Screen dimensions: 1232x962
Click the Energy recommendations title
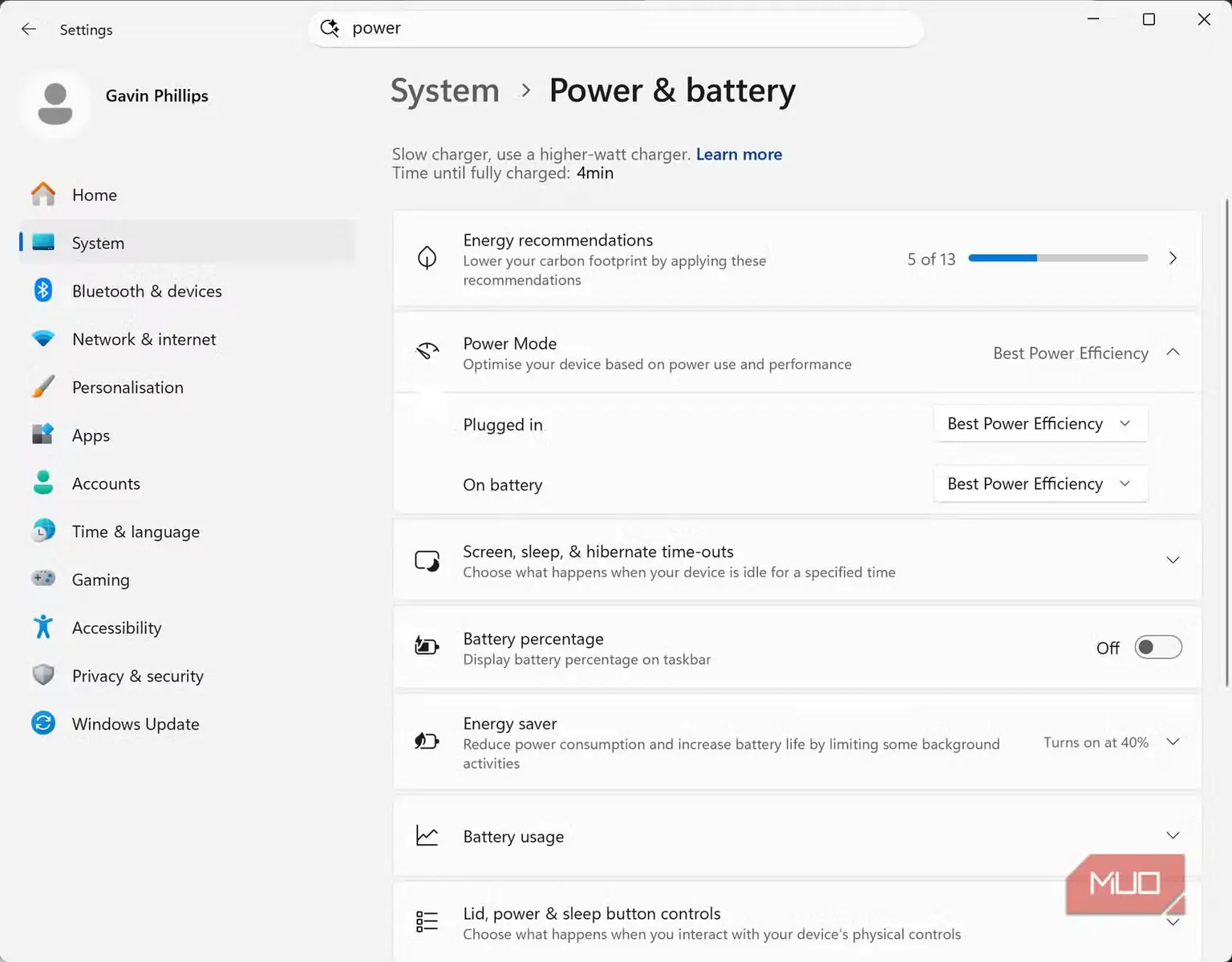[x=558, y=240]
